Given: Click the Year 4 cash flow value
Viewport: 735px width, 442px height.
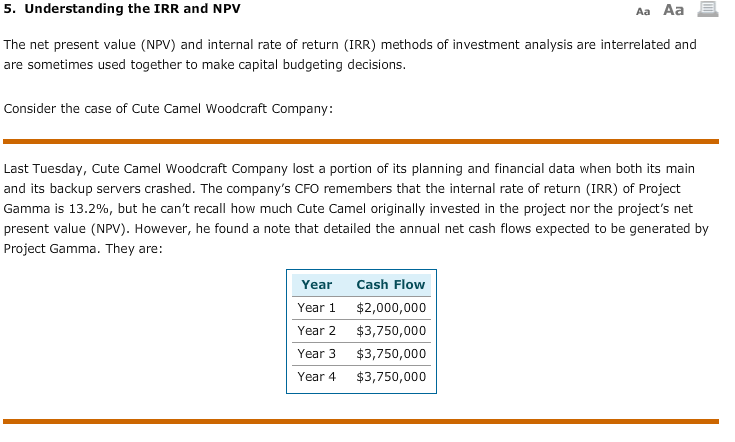Looking at the screenshot, I should click(x=391, y=376).
